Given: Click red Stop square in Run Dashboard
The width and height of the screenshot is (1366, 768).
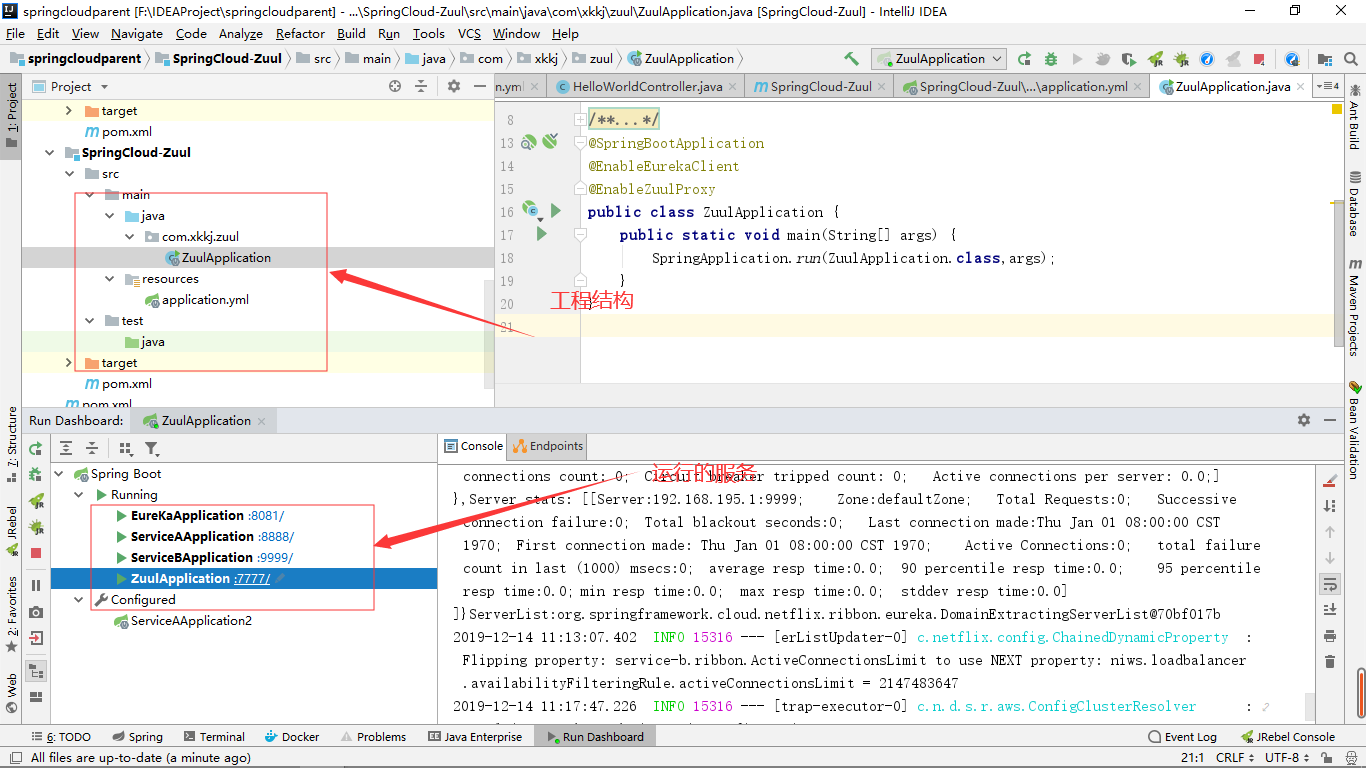Looking at the screenshot, I should click(36, 553).
